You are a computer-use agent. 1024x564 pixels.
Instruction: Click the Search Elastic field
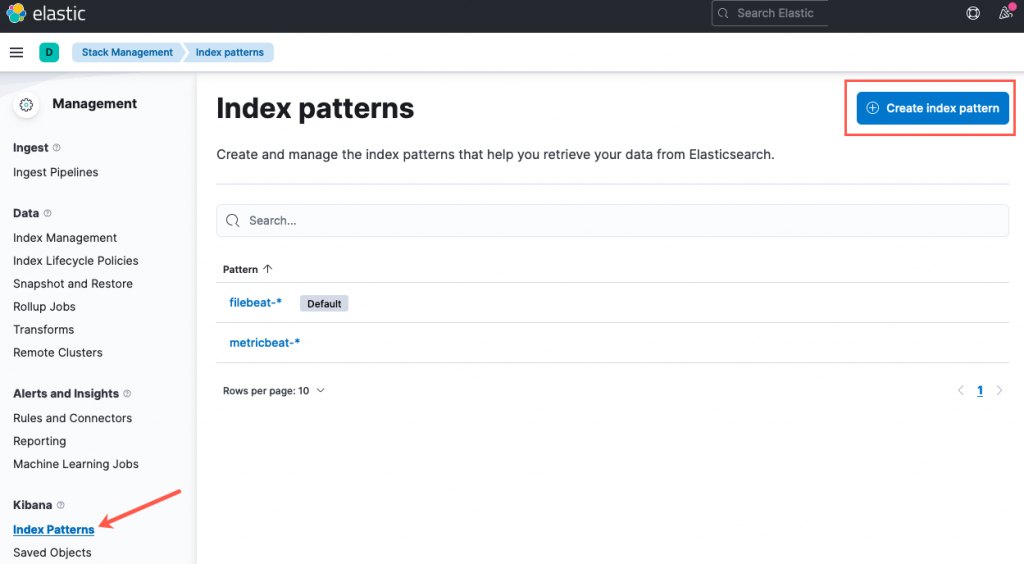point(771,13)
